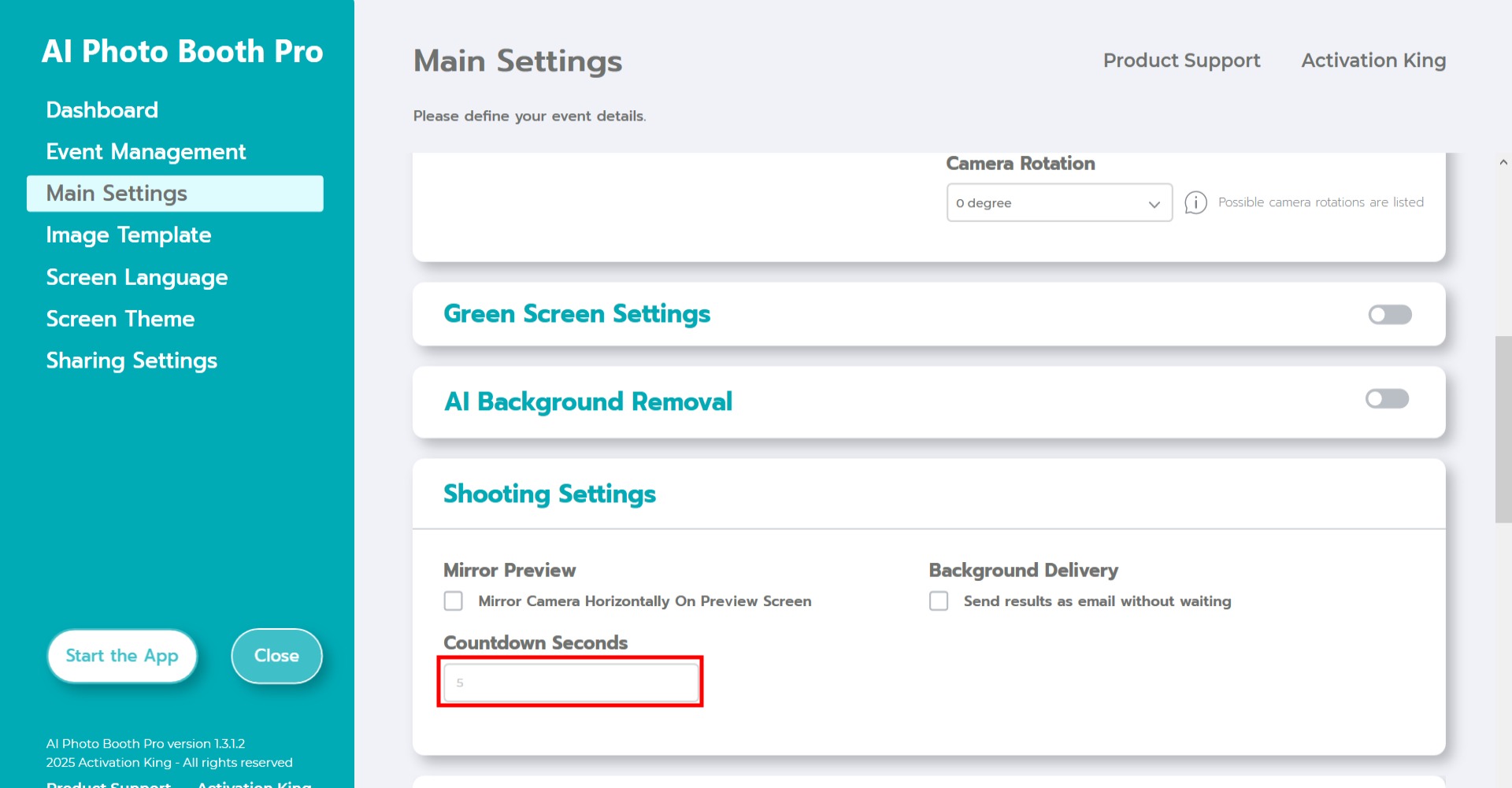Image resolution: width=1512 pixels, height=788 pixels.
Task: Click the Activation King header link
Action: pyautogui.click(x=1373, y=61)
